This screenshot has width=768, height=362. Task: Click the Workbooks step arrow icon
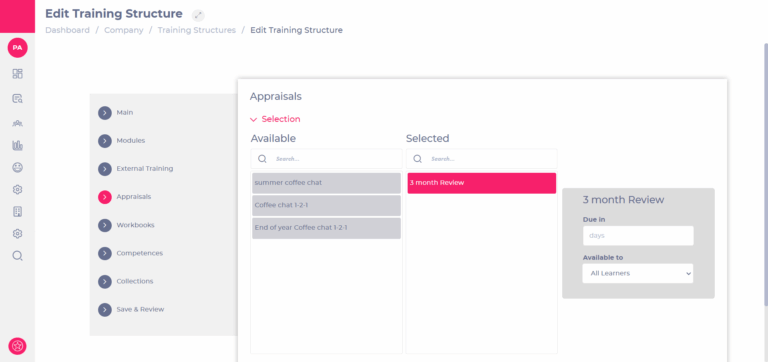tap(105, 225)
